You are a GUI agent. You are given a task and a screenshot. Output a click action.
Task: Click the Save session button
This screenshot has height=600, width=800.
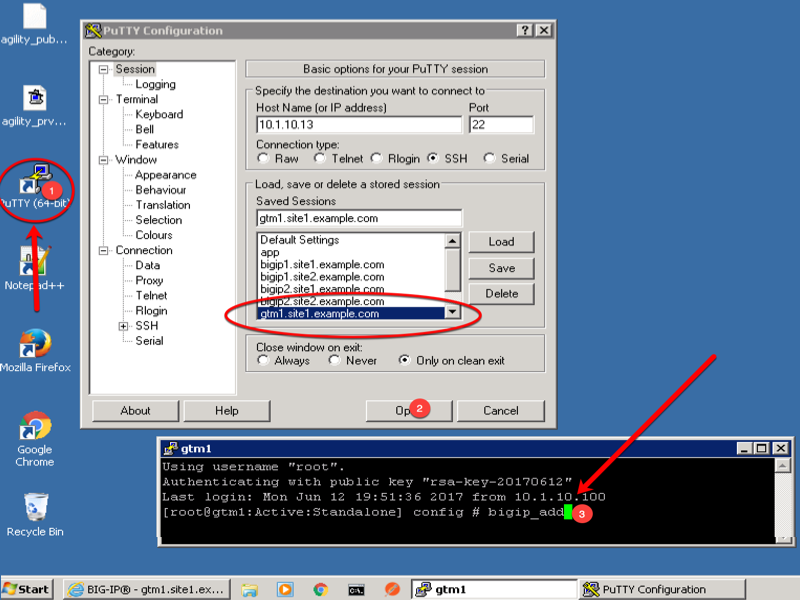point(501,268)
